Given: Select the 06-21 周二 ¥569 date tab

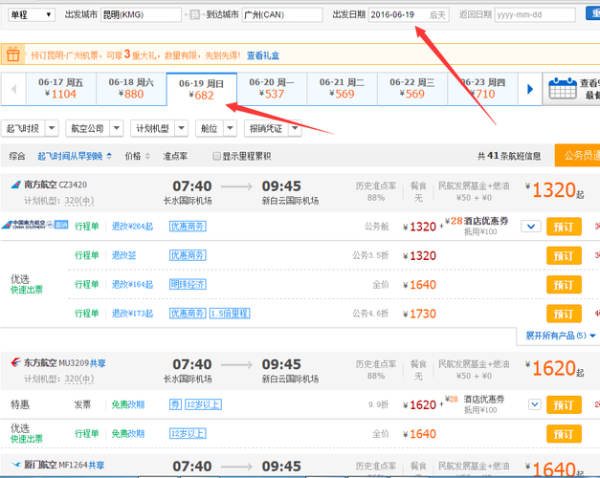Looking at the screenshot, I should (x=342, y=88).
